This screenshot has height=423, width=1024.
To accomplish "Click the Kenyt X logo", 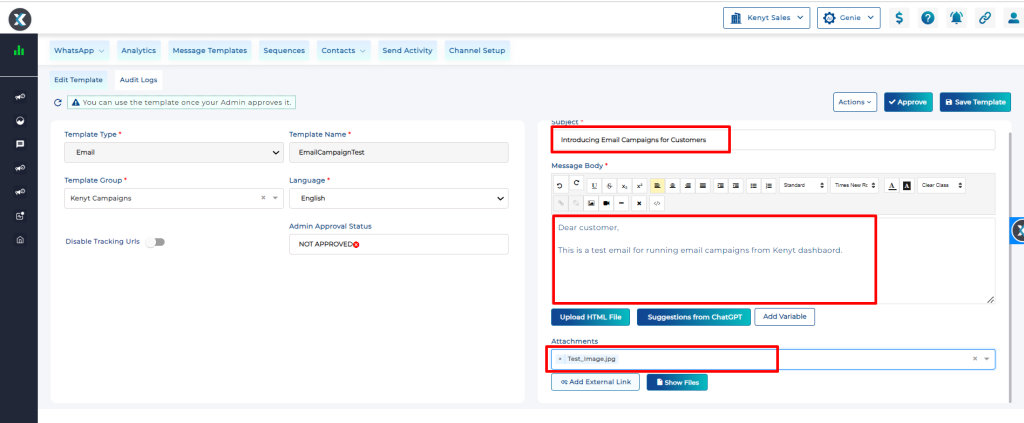I will point(20,20).
